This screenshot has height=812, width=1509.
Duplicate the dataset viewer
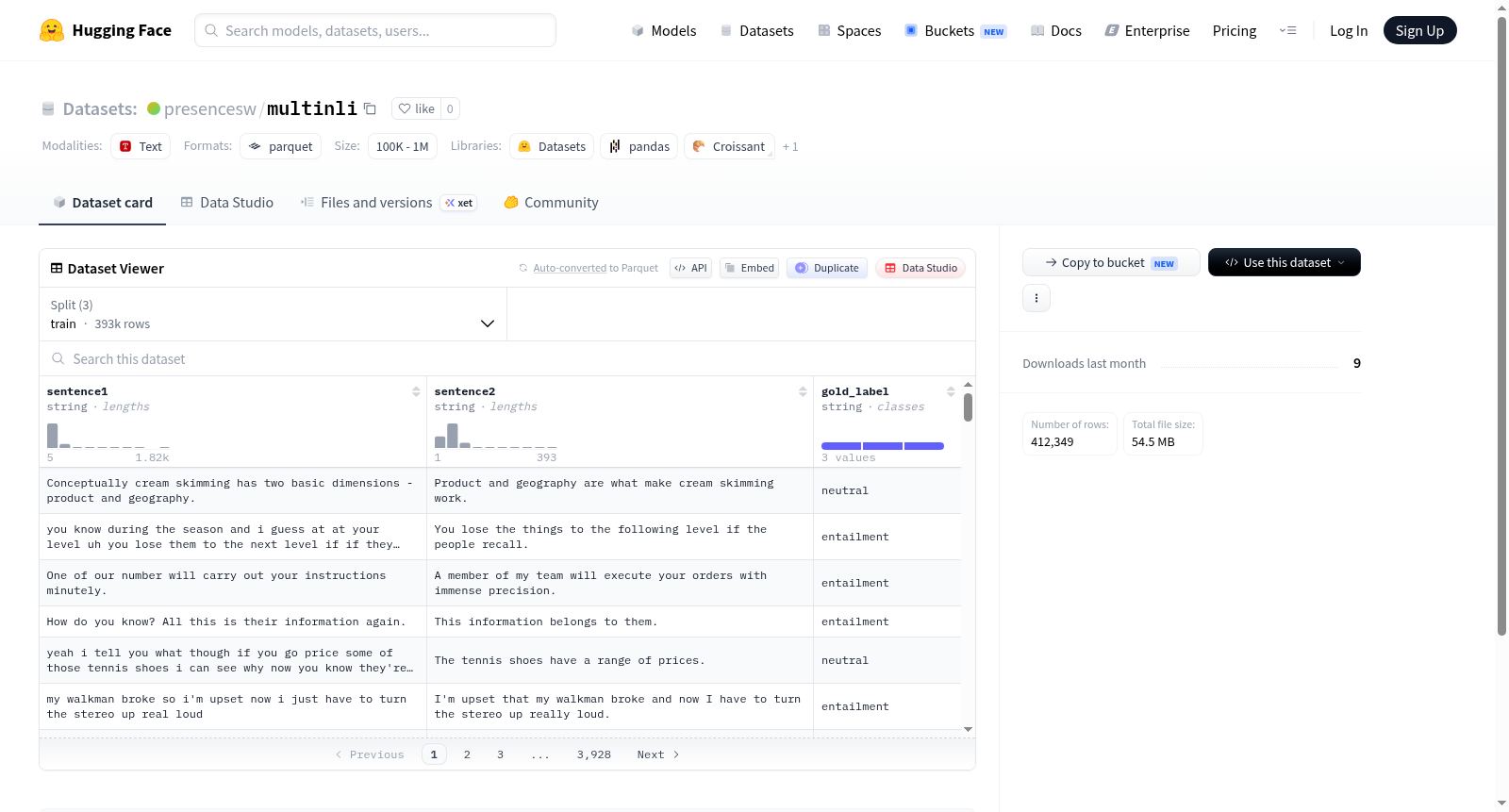tap(826, 268)
